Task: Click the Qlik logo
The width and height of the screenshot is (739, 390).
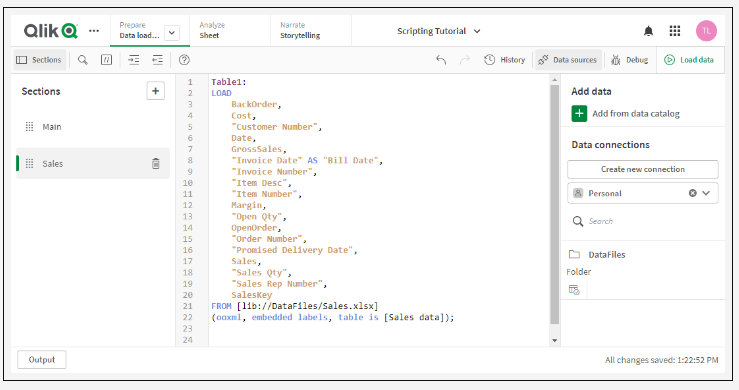Action: 50,31
